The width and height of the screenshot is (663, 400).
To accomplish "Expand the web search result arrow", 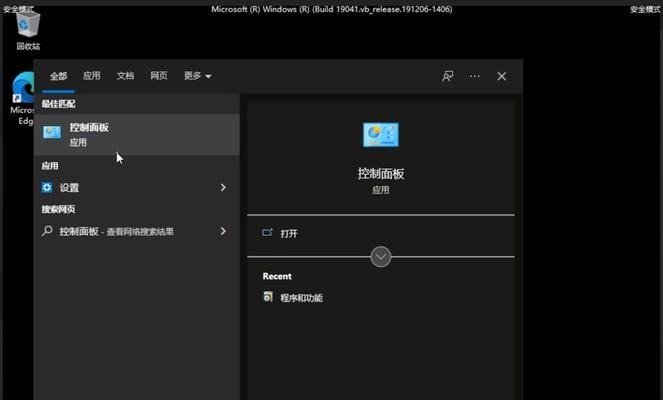I will [223, 231].
